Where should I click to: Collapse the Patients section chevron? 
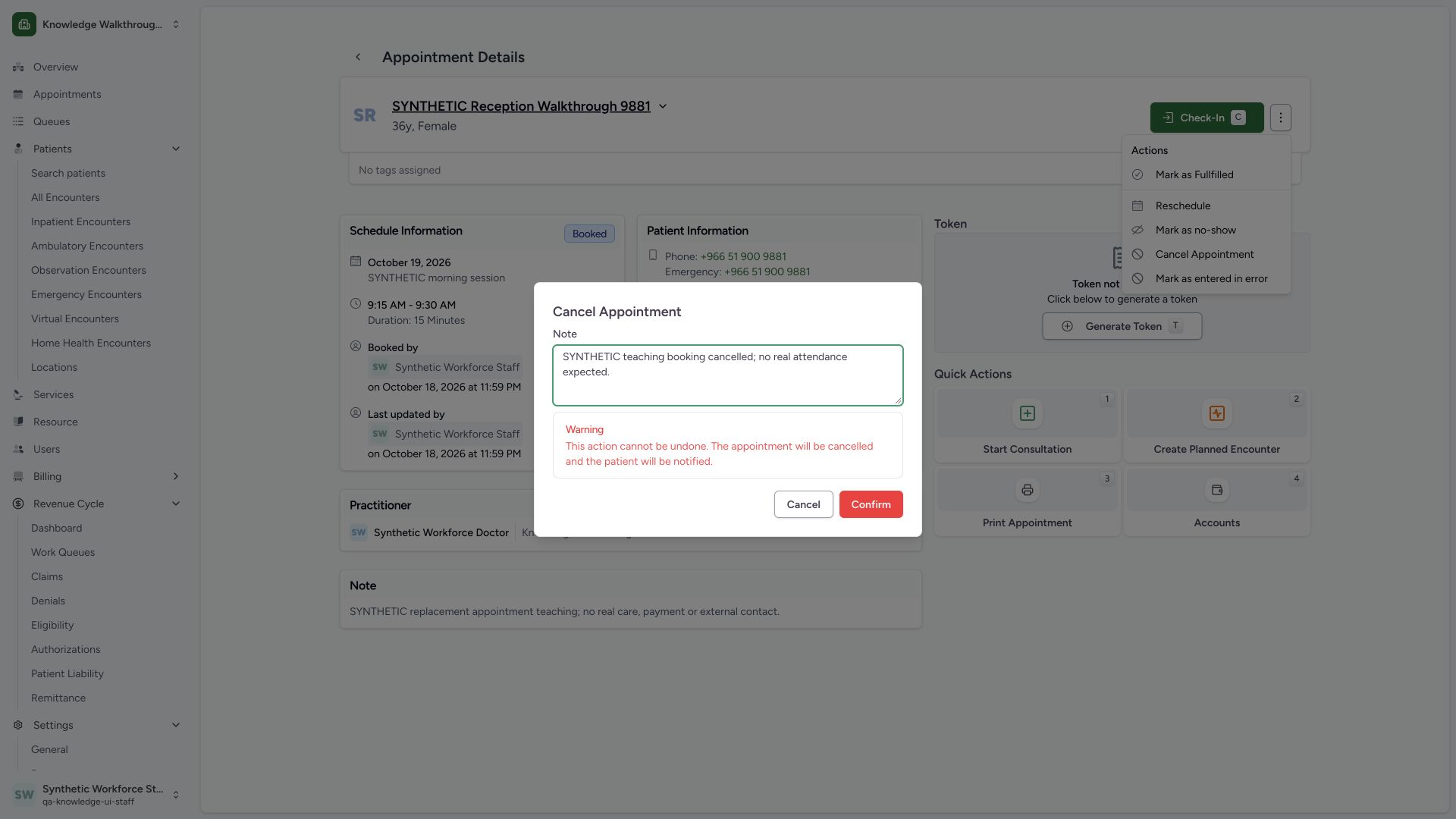[x=176, y=149]
